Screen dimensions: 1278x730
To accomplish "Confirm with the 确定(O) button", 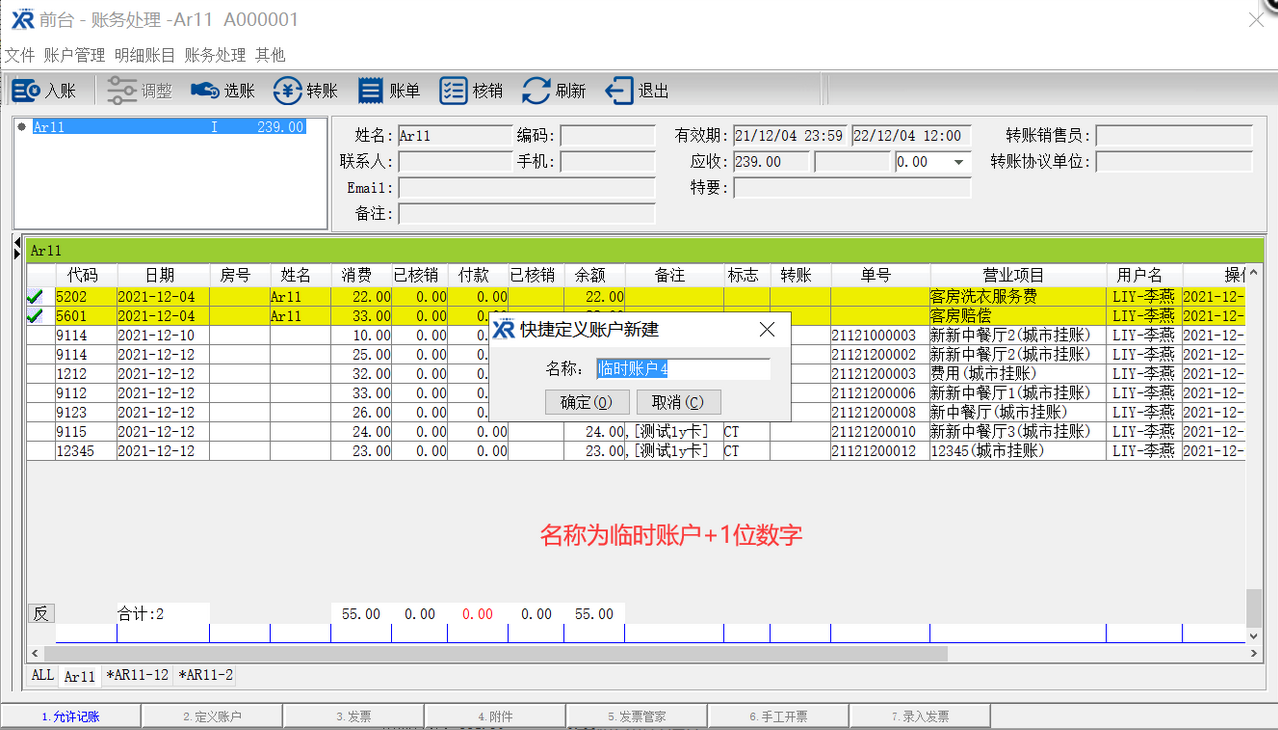I will [587, 402].
